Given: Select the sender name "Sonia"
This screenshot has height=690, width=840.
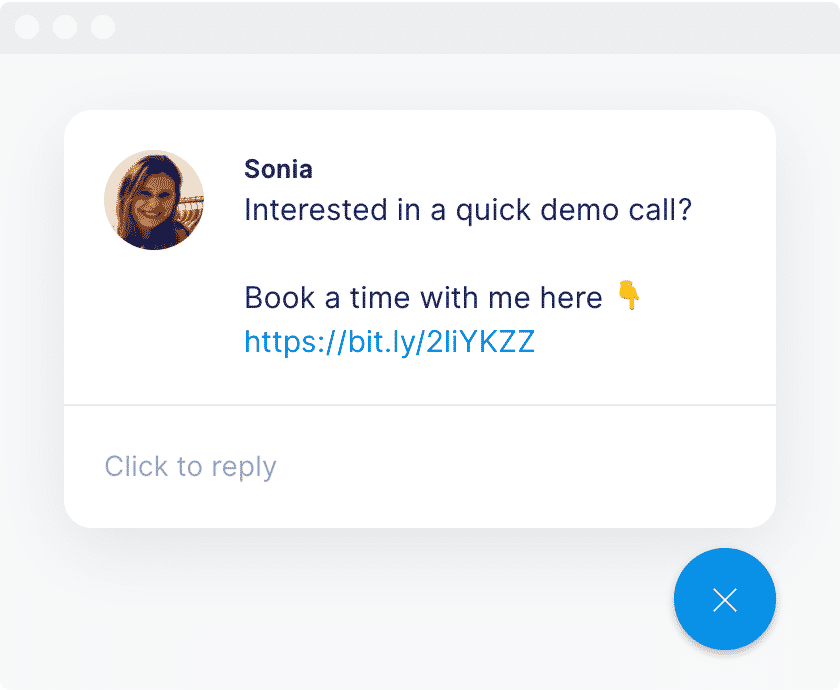Looking at the screenshot, I should pos(278,169).
